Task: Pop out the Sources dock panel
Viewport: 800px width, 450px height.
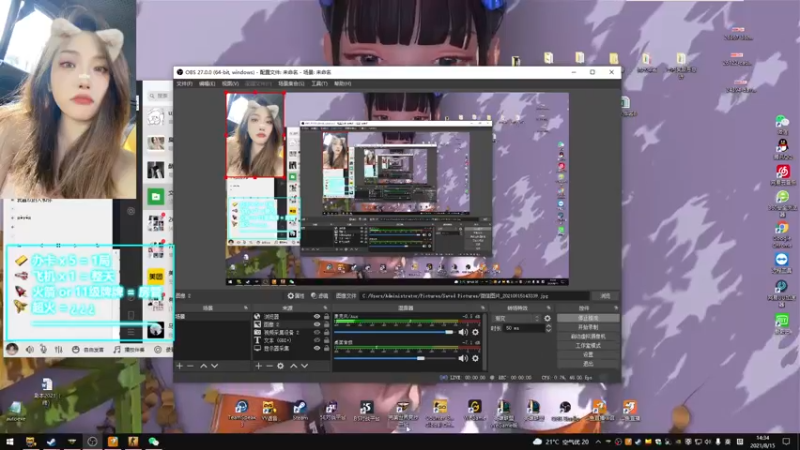Action: pos(325,308)
